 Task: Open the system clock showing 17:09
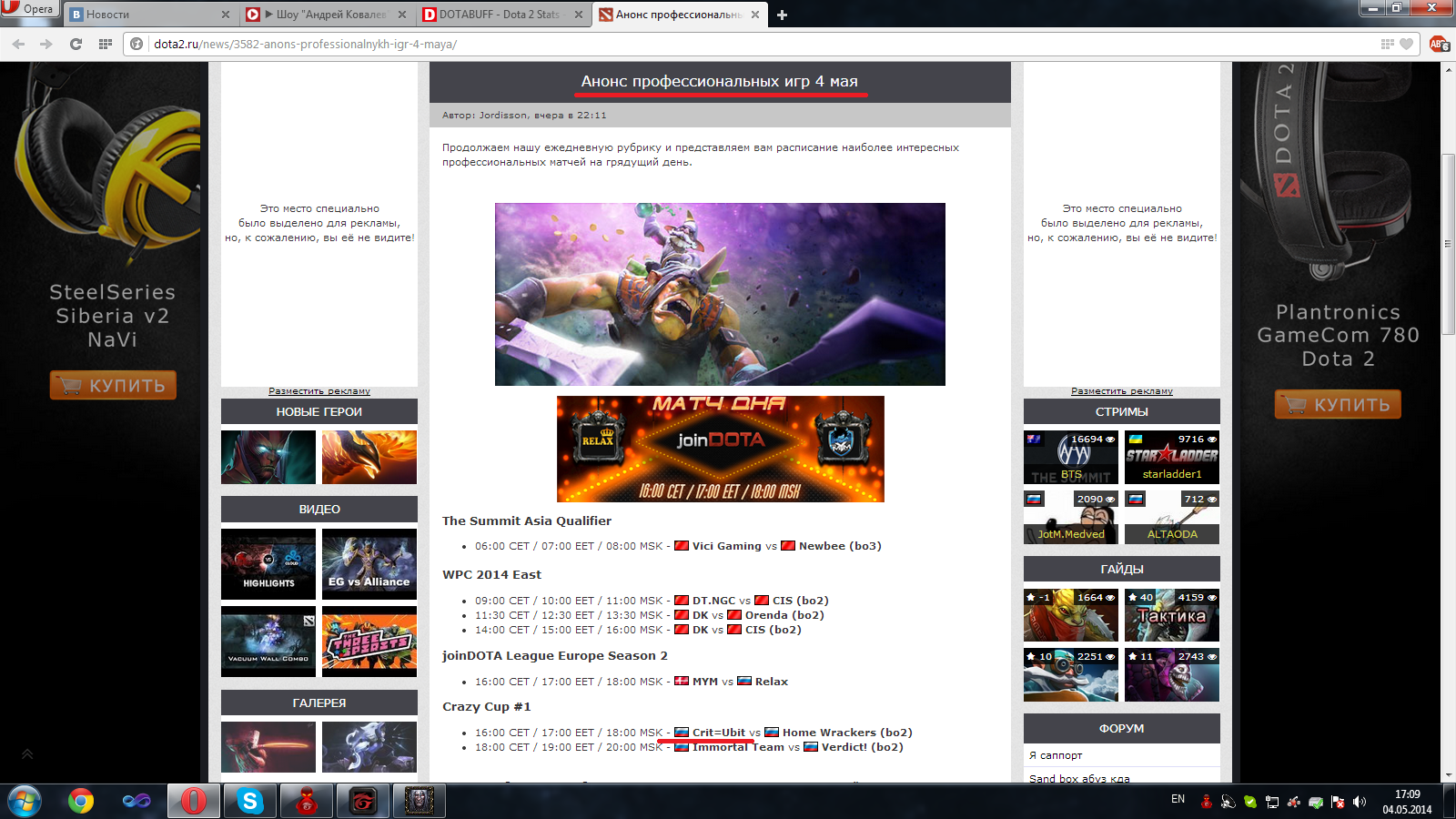coord(1407,801)
